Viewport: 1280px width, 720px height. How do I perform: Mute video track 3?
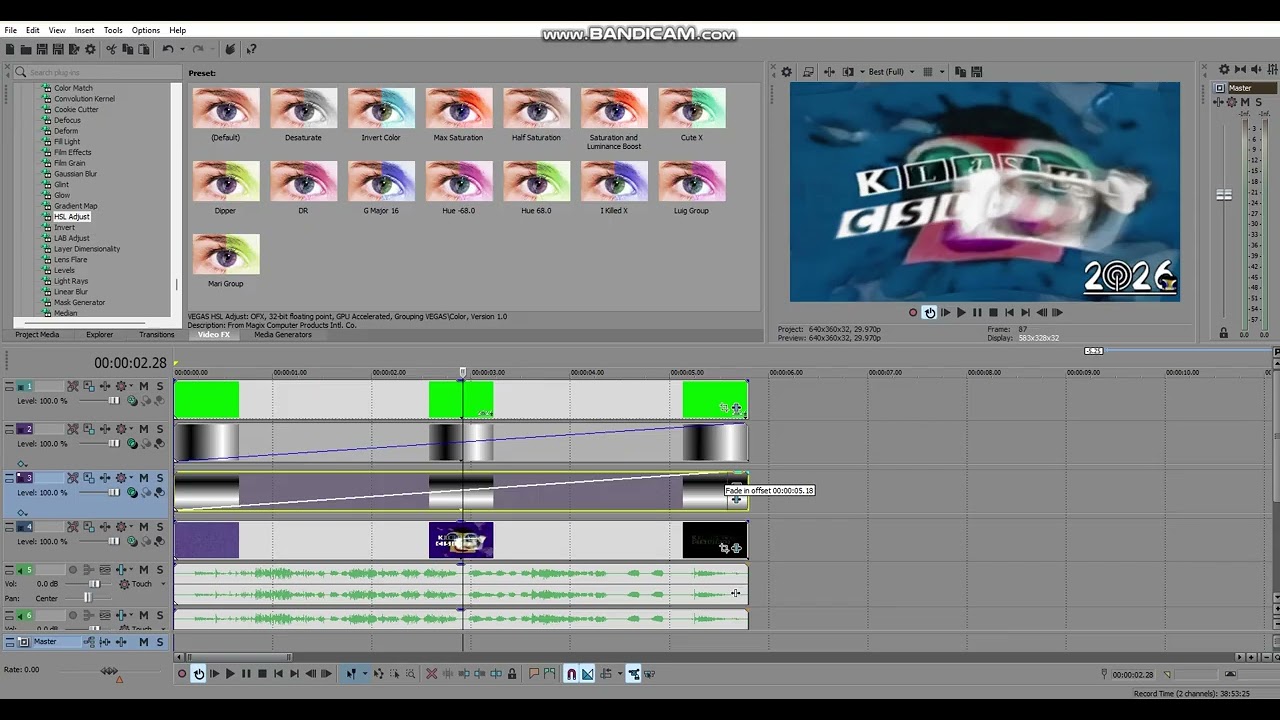coord(143,478)
